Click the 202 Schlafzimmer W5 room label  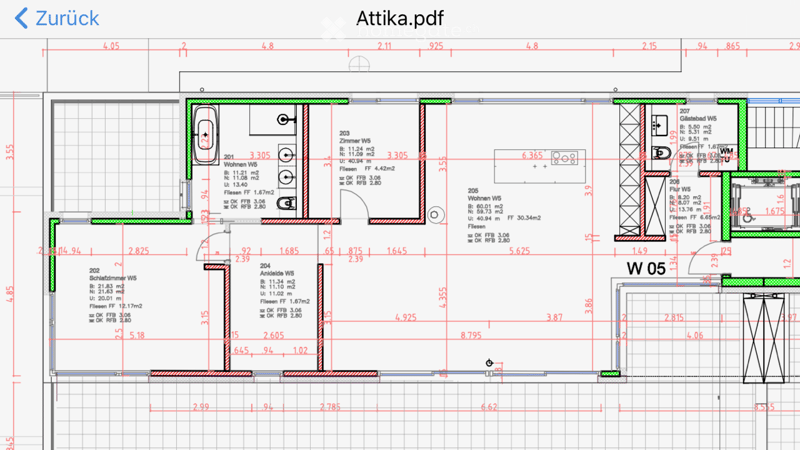113,274
